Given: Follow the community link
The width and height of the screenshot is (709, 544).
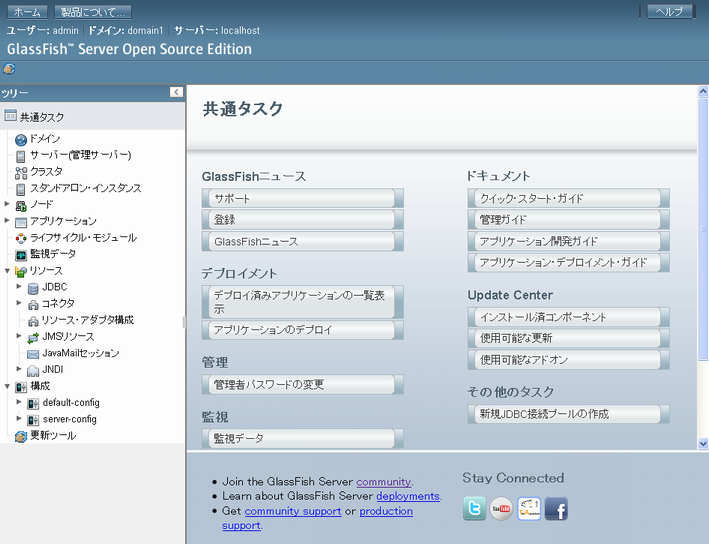Looking at the screenshot, I should click(383, 482).
